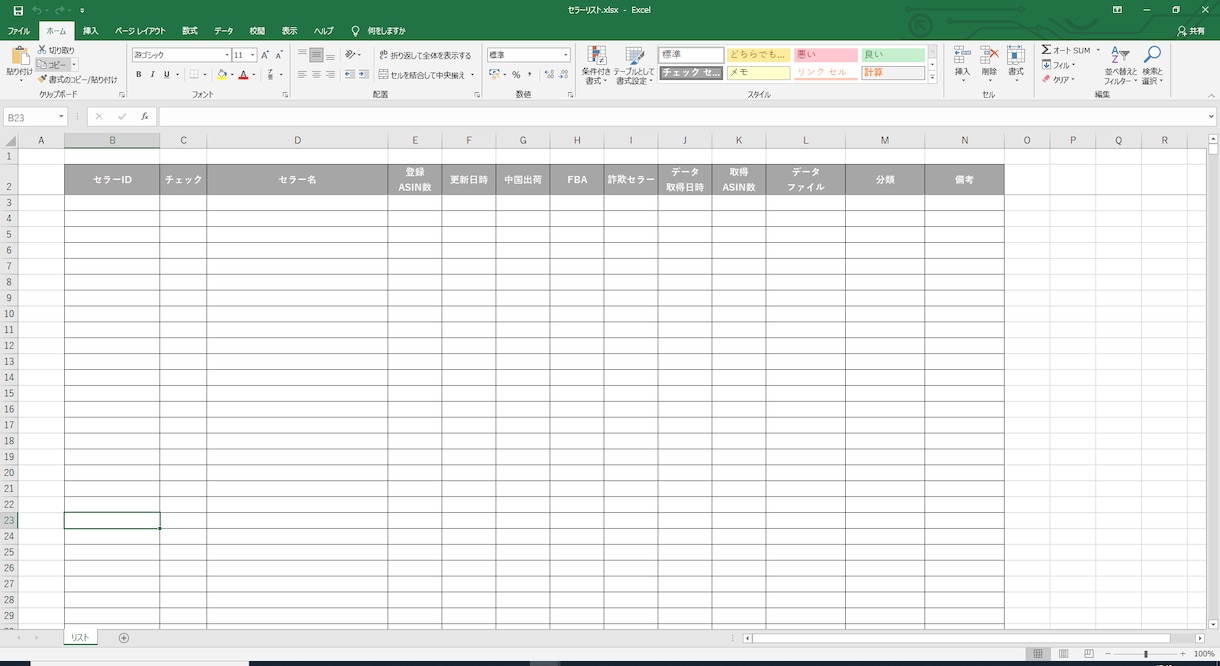Decrease font size with the smaller A icon

click(279, 55)
